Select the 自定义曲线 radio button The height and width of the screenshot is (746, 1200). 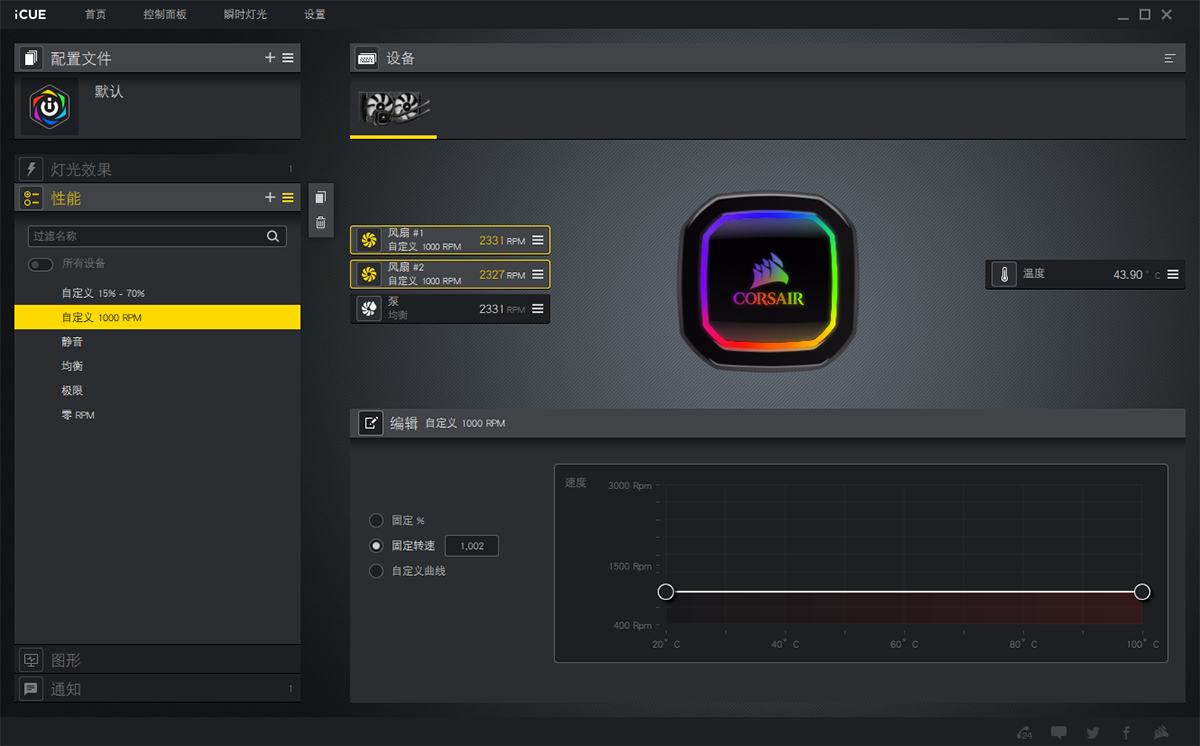point(376,571)
